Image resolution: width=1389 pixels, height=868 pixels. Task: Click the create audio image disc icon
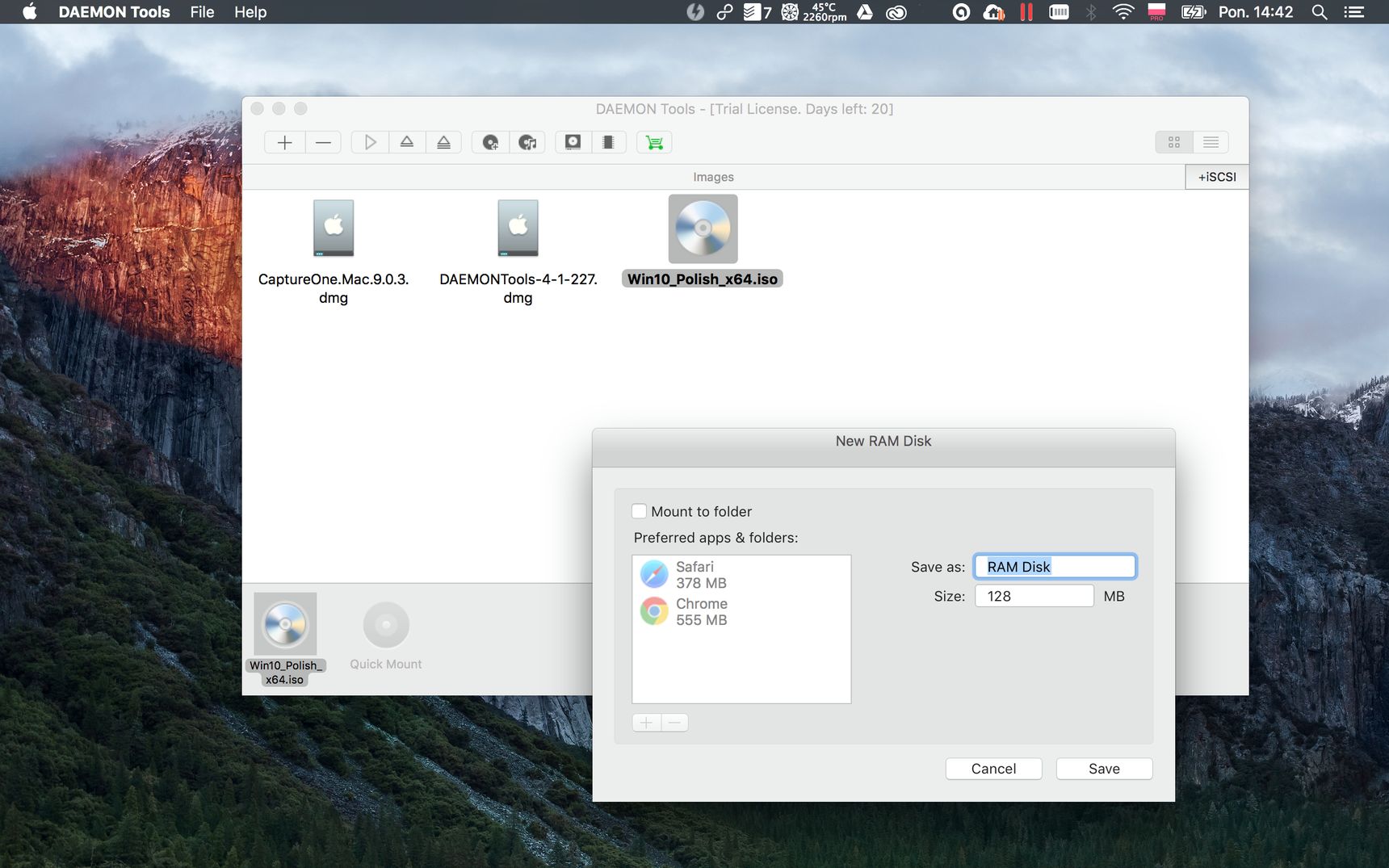[527, 142]
